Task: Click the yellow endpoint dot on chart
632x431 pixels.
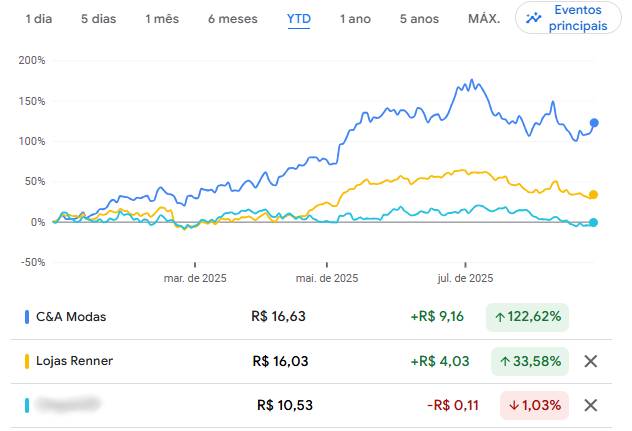Action: pyautogui.click(x=594, y=195)
